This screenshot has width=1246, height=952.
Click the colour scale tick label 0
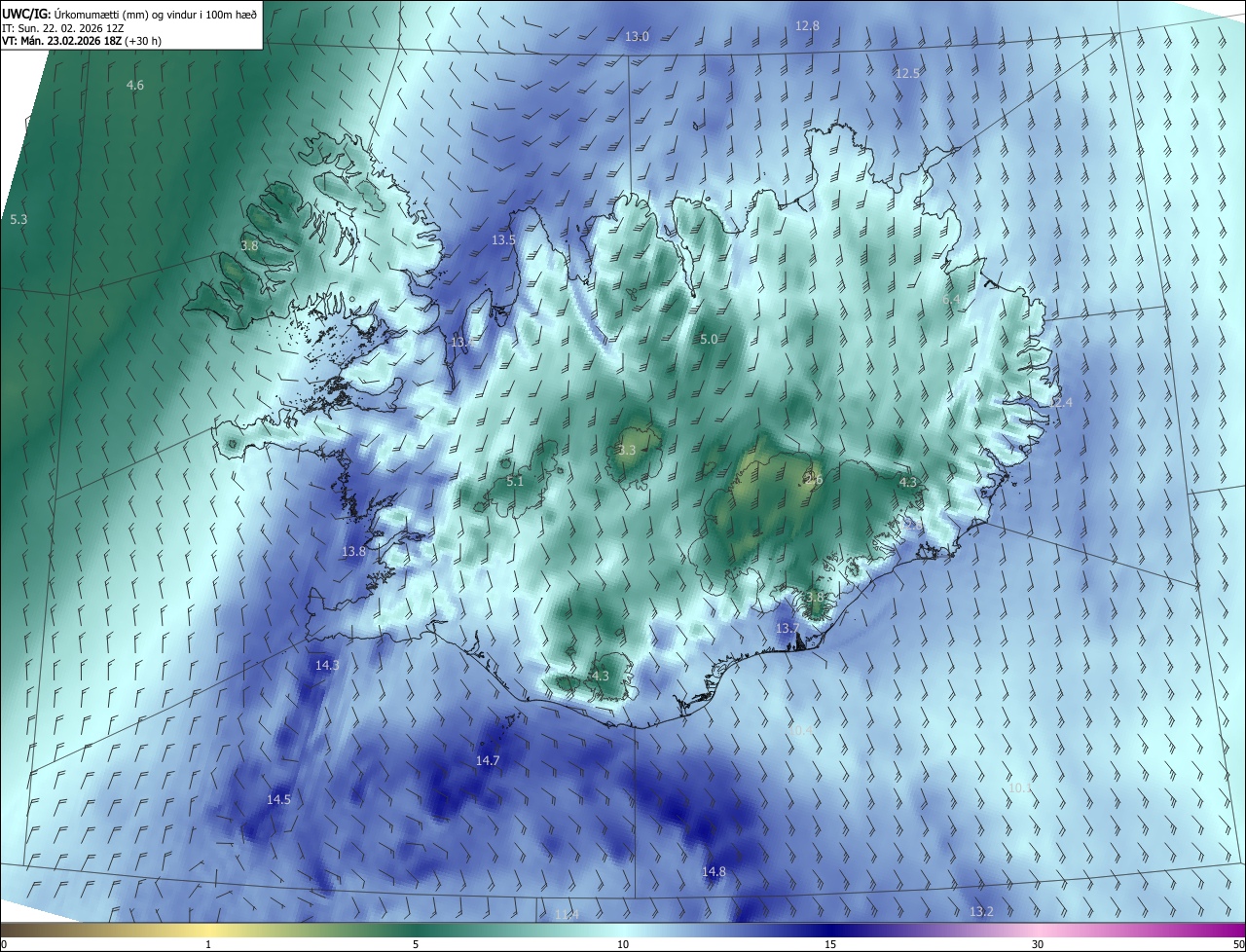[4, 944]
